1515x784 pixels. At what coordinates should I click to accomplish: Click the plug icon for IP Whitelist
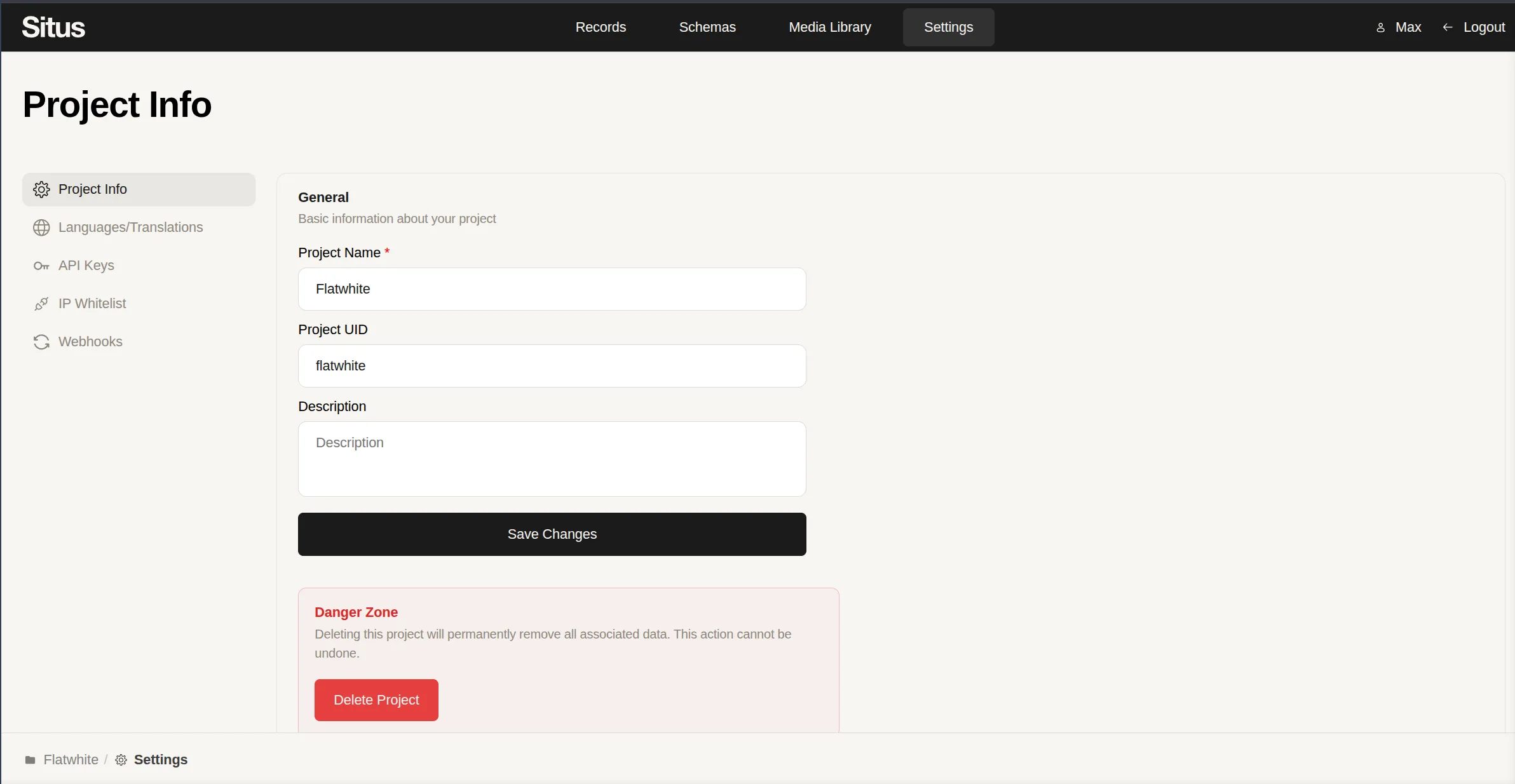[x=41, y=304]
